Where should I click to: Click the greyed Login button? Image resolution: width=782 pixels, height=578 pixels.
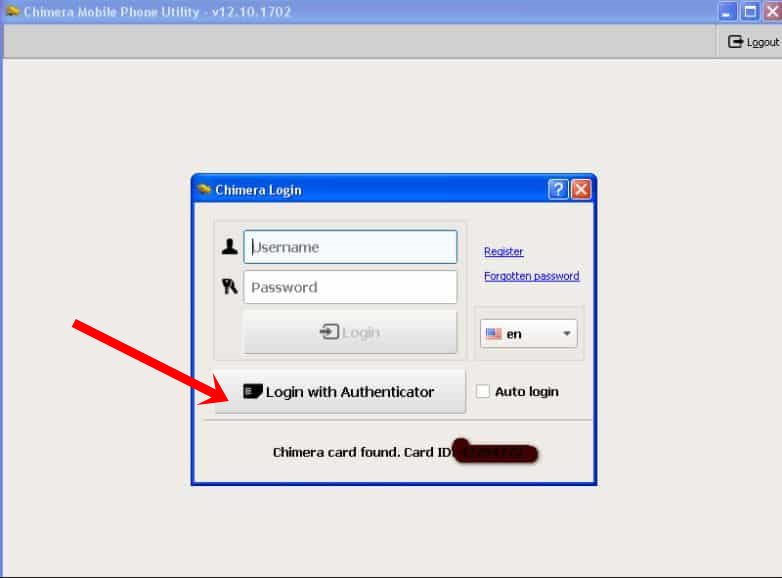coord(350,332)
